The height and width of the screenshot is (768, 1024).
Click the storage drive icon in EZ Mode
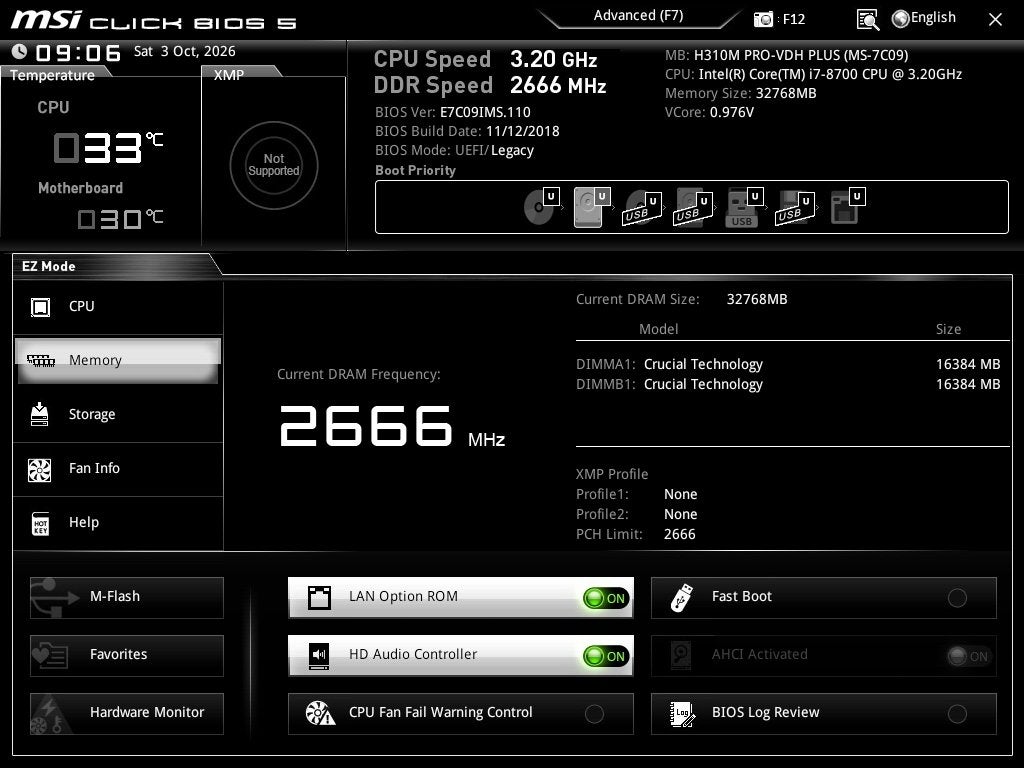tap(40, 414)
